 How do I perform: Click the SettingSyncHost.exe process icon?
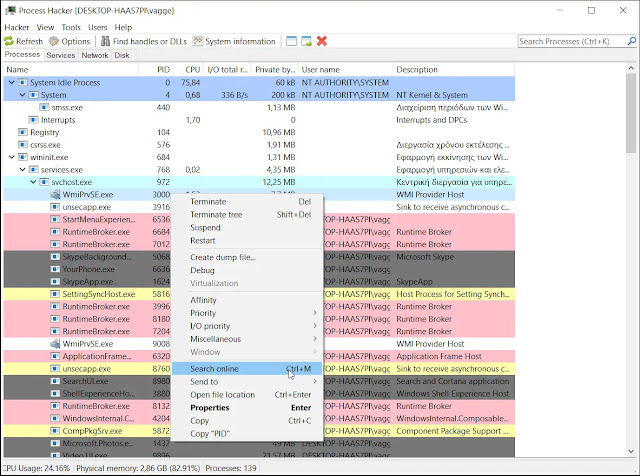55,294
